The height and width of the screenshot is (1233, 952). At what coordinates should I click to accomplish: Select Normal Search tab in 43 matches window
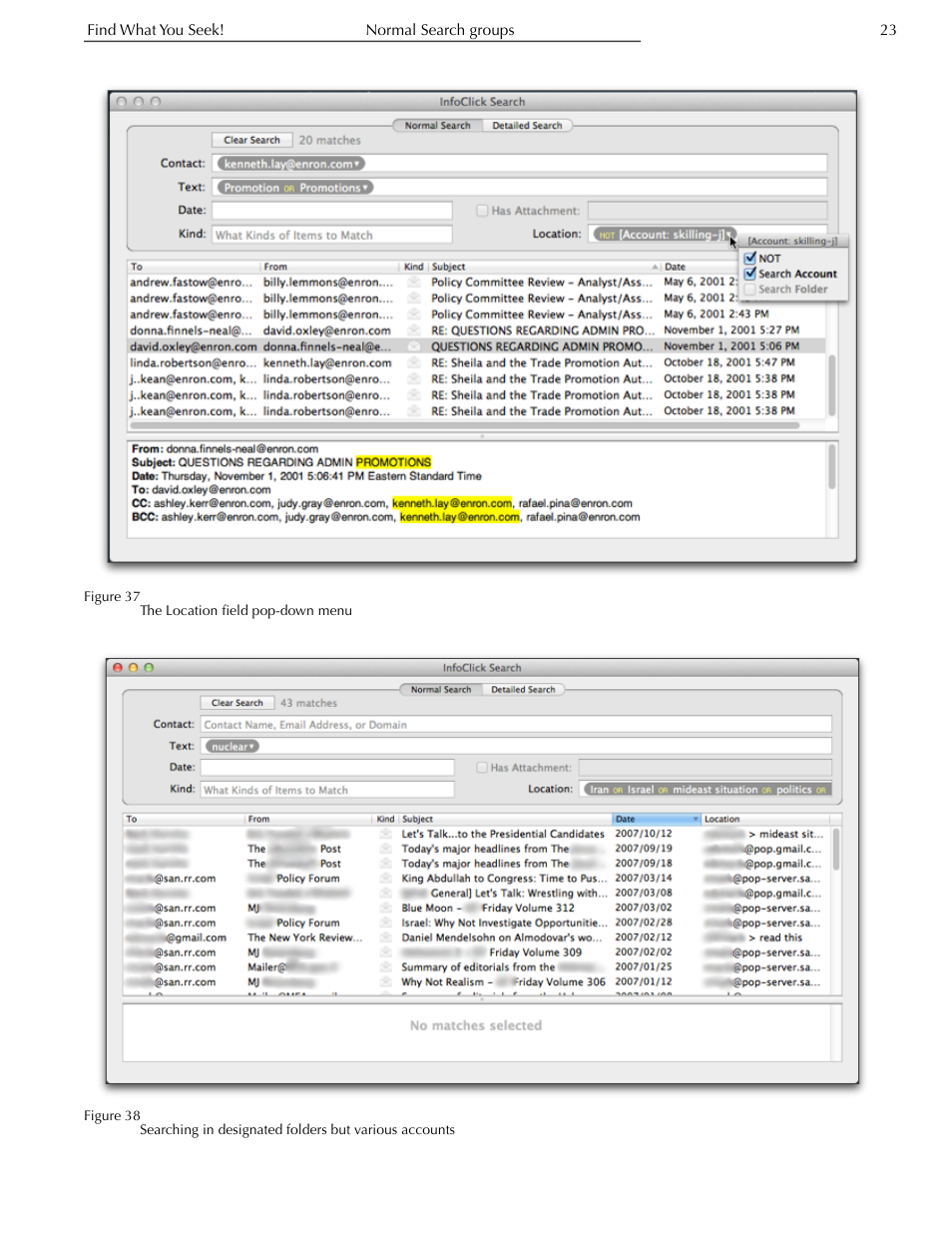tap(440, 690)
